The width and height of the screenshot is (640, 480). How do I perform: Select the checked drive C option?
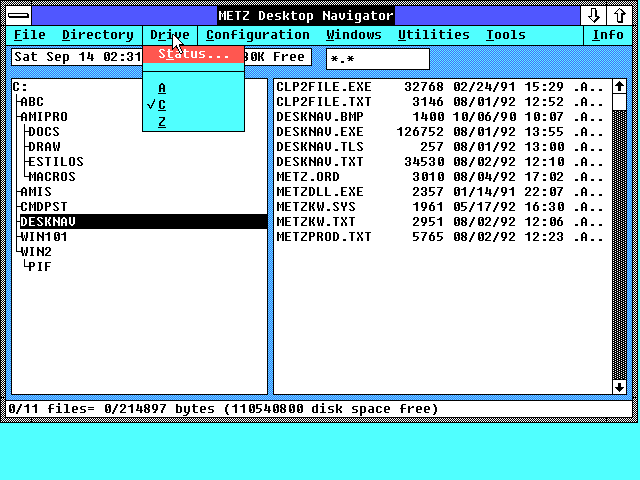coord(162,105)
